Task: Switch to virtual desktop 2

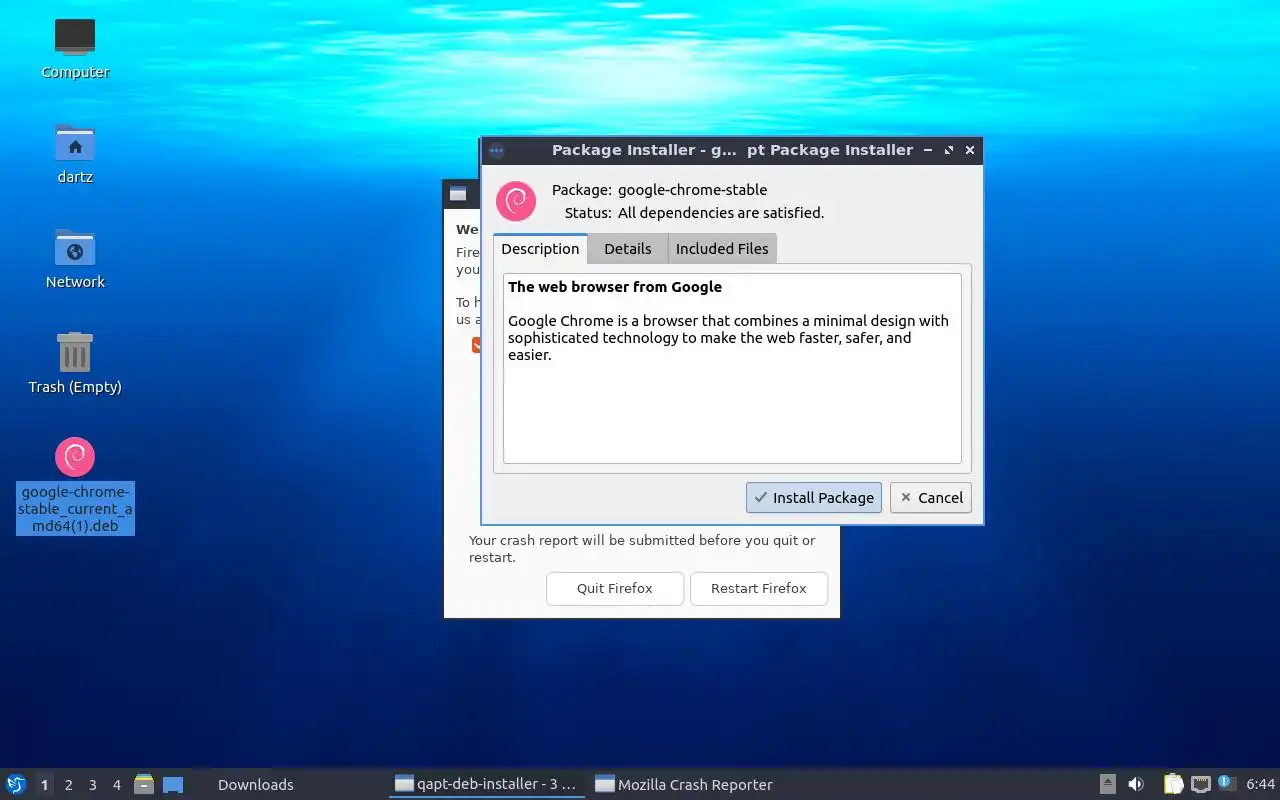Action: tap(68, 785)
